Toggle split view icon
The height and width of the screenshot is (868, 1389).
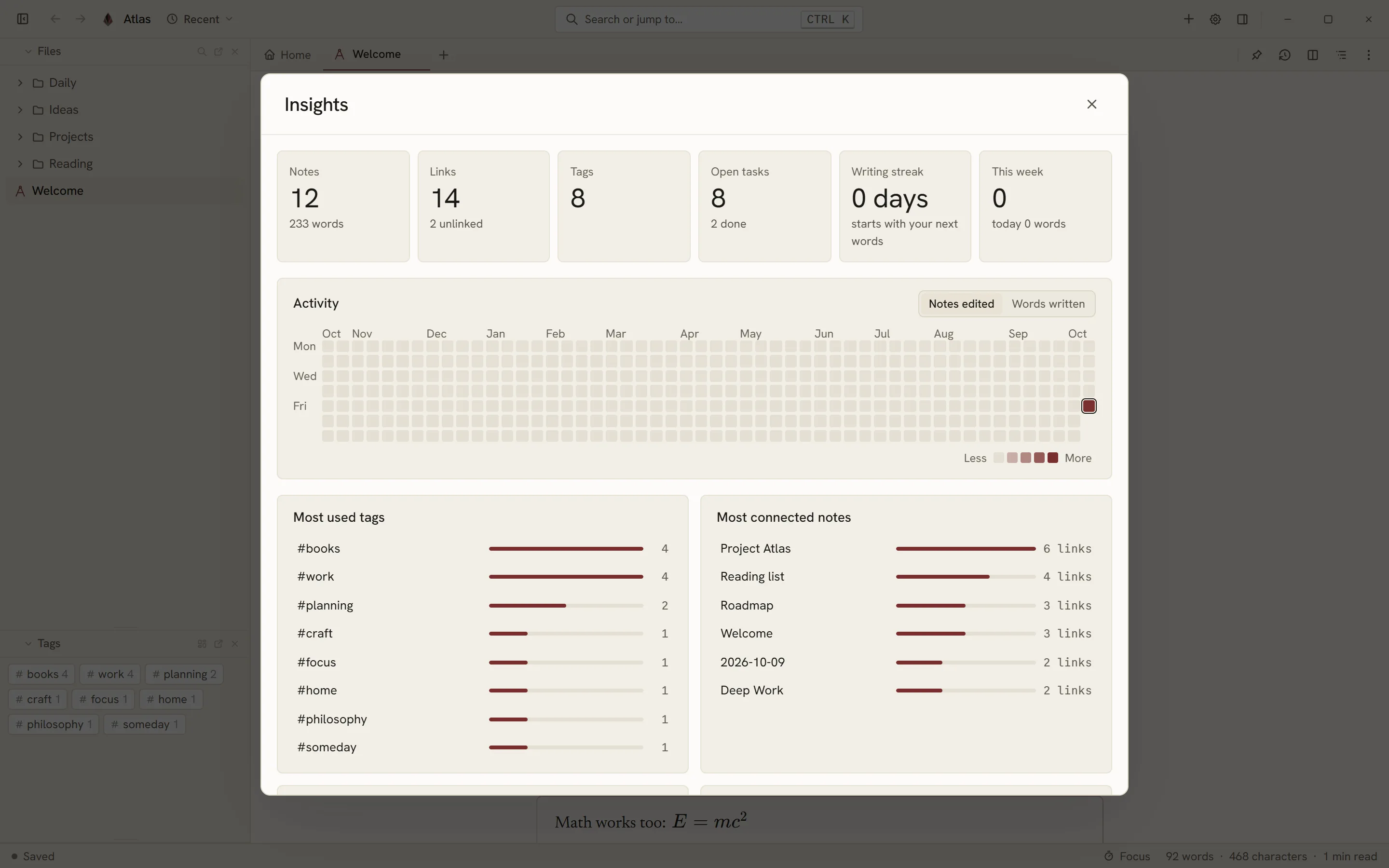pyautogui.click(x=1313, y=54)
